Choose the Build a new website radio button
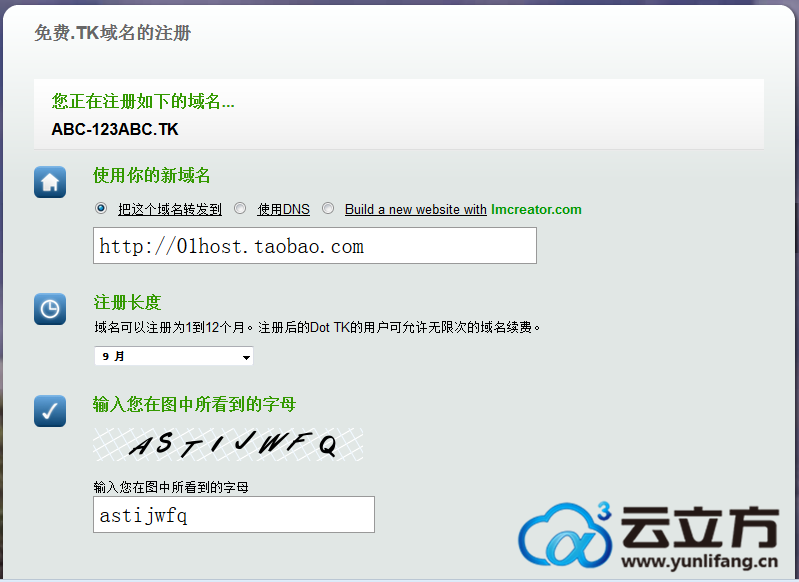799x582 pixels. (328, 209)
